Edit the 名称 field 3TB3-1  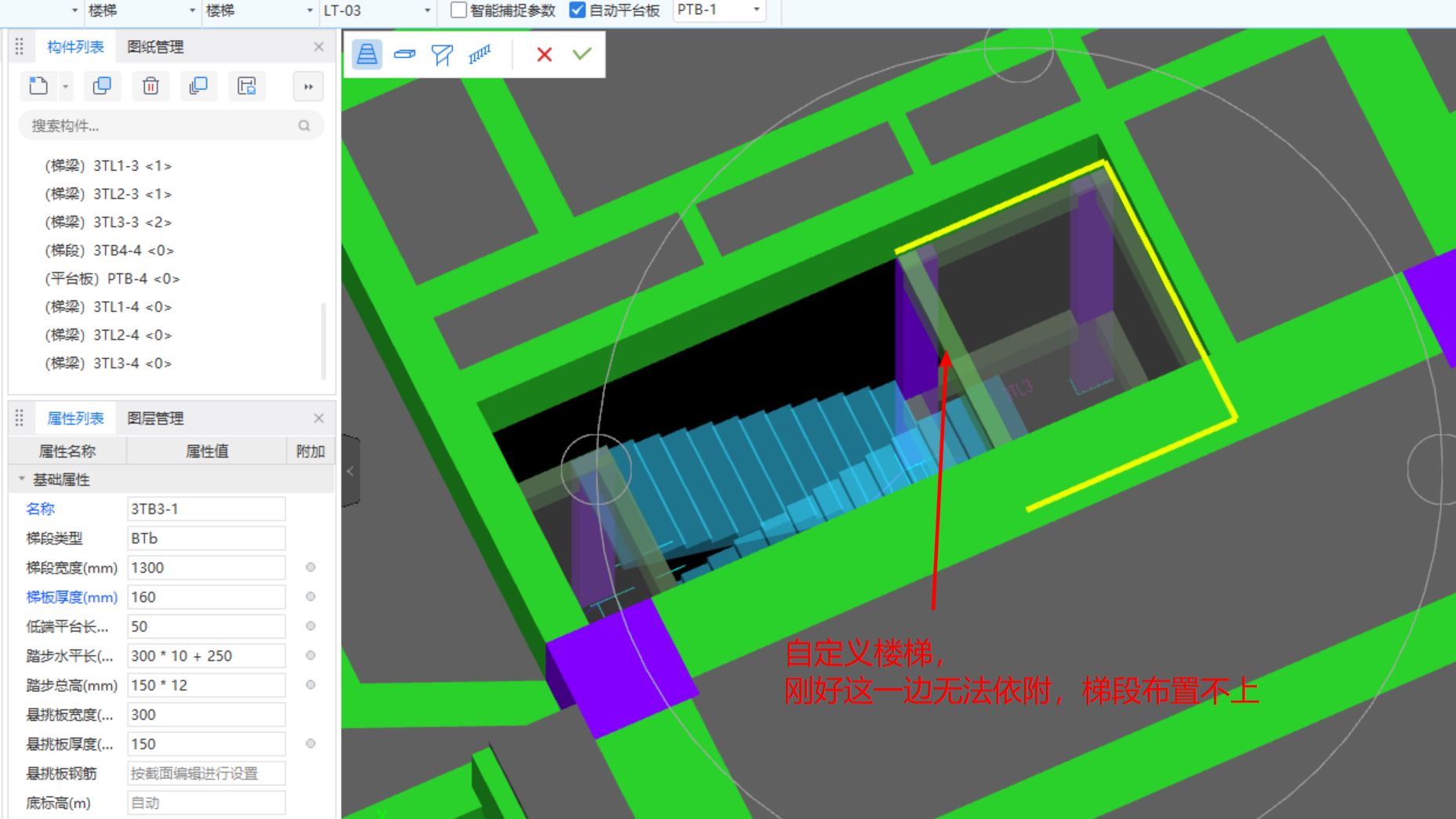pos(206,509)
